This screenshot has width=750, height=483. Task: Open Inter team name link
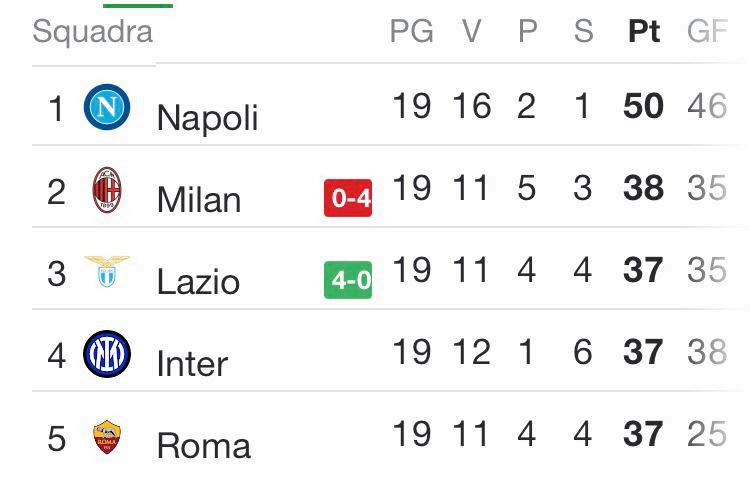coord(192,364)
